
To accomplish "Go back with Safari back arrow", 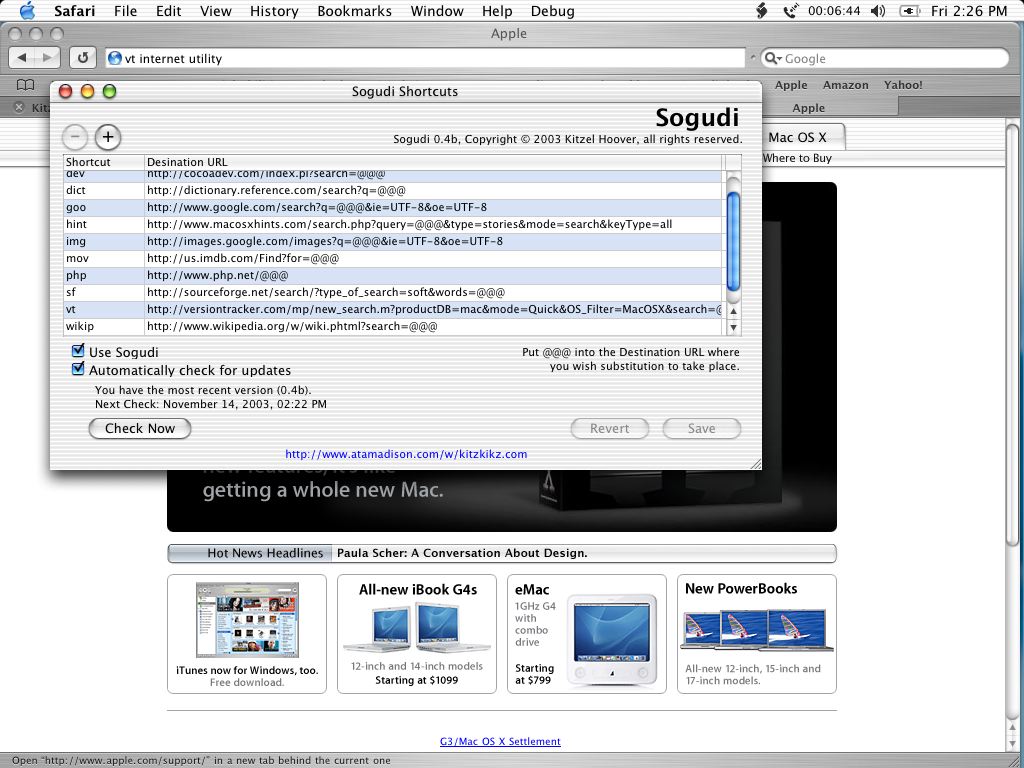I will pyautogui.click(x=22, y=57).
